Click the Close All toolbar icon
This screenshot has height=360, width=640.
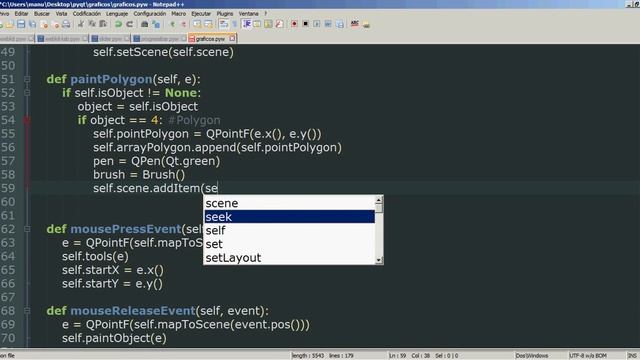[56, 24]
